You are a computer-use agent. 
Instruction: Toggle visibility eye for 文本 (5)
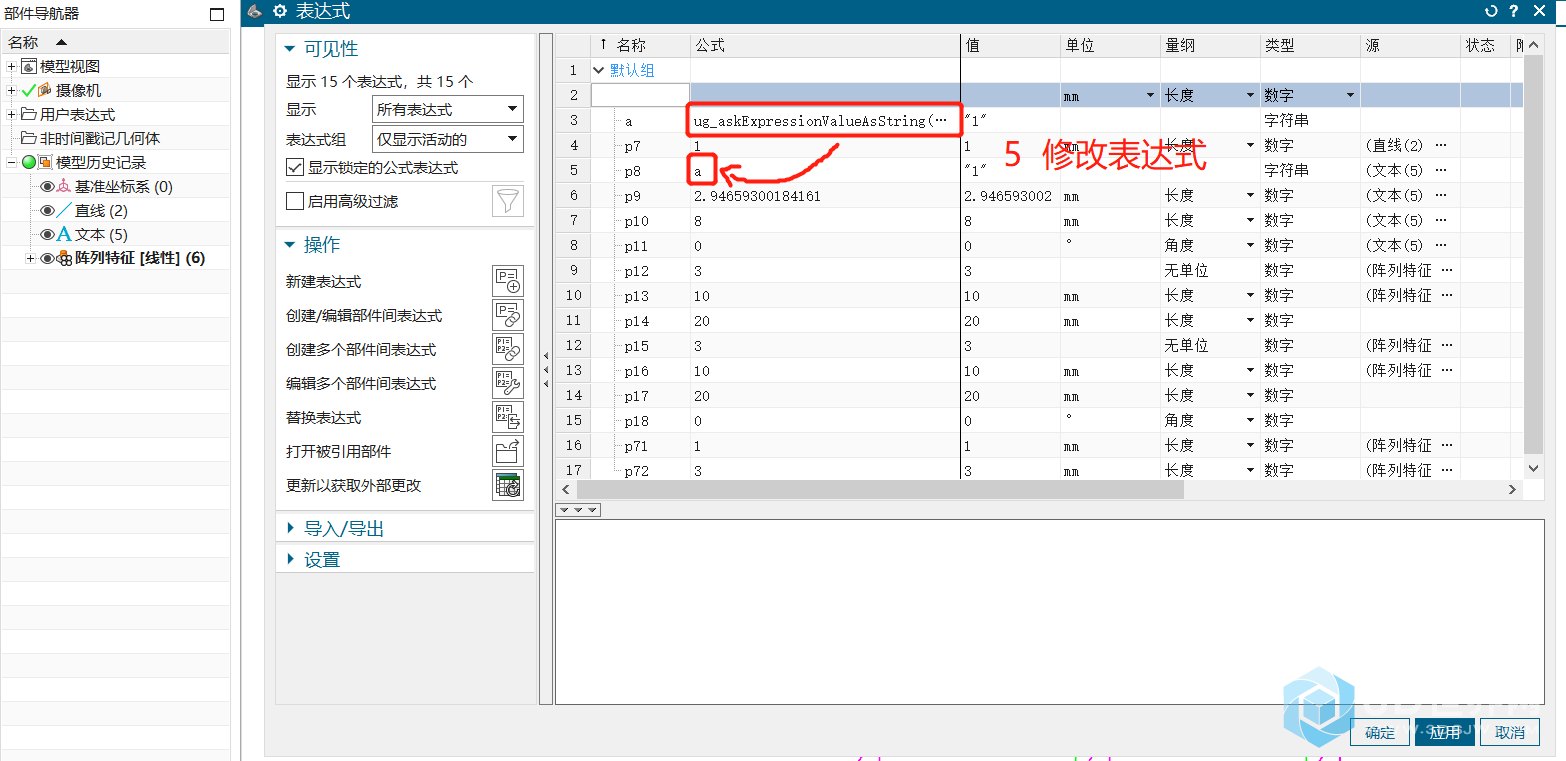tap(47, 235)
